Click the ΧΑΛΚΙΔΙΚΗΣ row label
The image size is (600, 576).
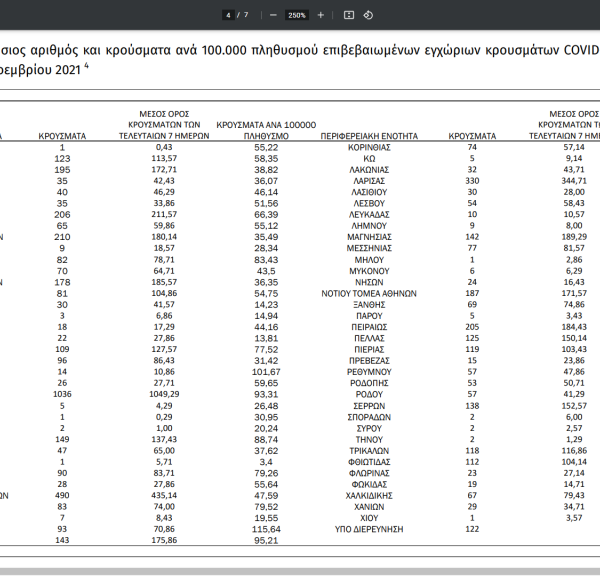click(369, 496)
